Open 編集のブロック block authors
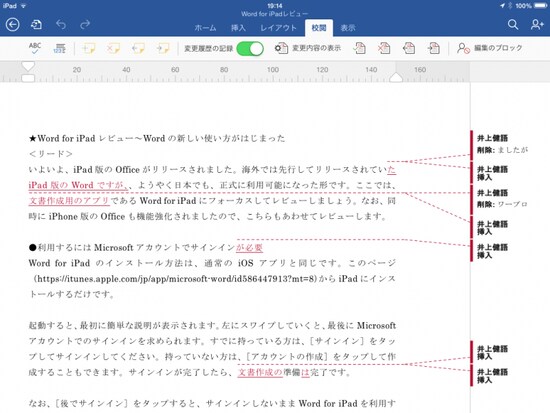Screen dimensions: 550x413 pyautogui.click(x=490, y=48)
